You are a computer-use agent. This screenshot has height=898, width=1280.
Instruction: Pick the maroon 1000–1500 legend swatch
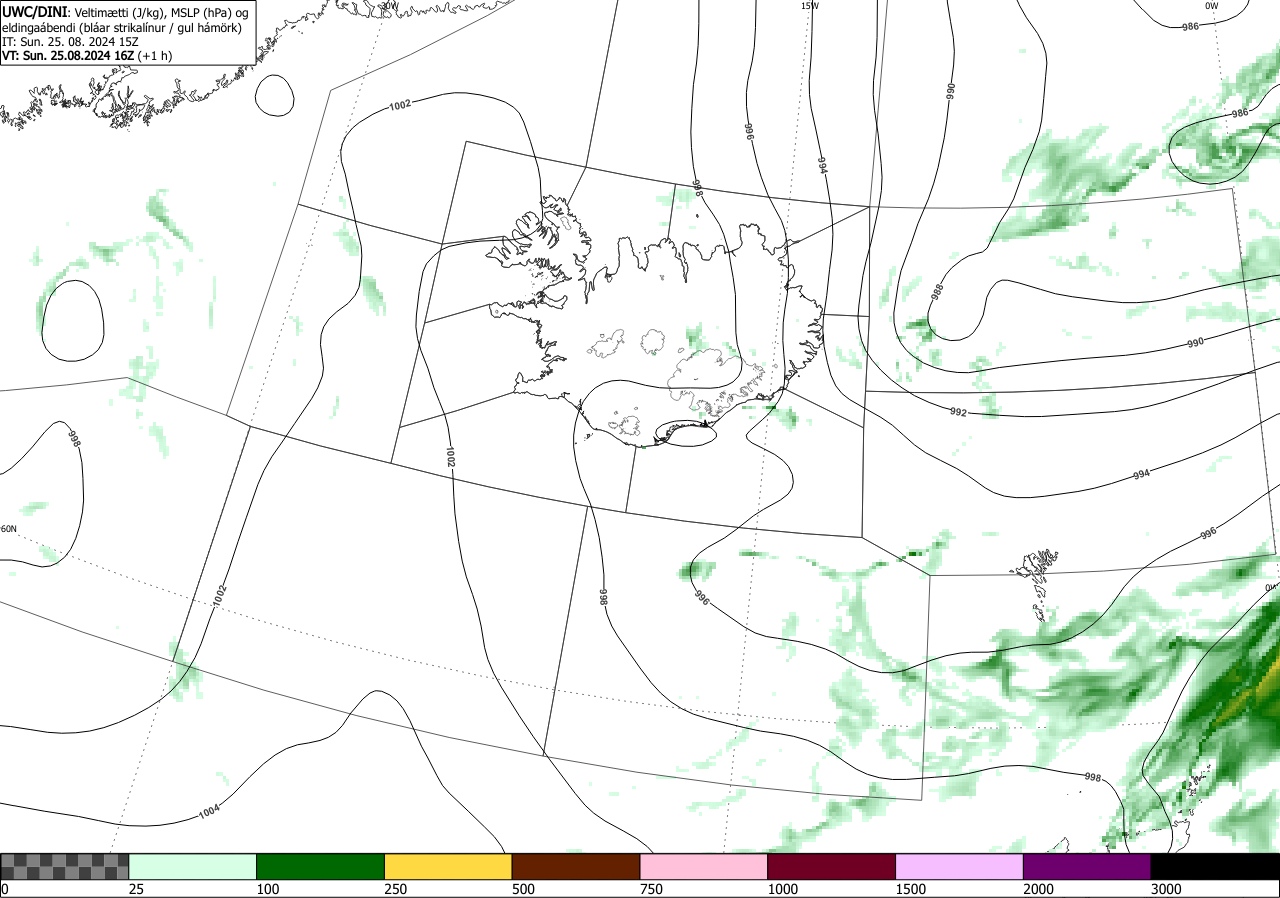pos(832,866)
